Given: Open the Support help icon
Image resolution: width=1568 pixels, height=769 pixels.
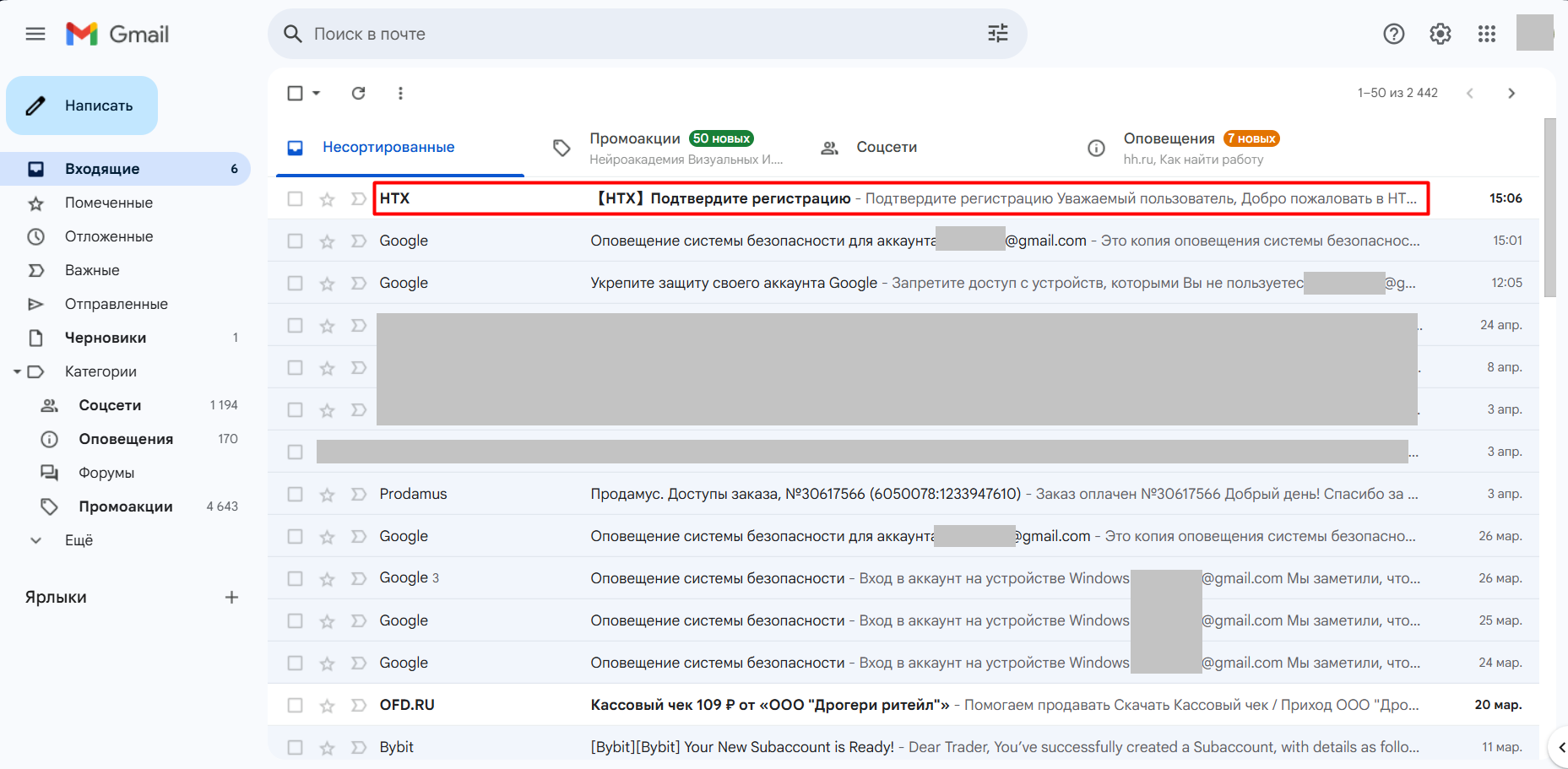Looking at the screenshot, I should click(x=1394, y=34).
